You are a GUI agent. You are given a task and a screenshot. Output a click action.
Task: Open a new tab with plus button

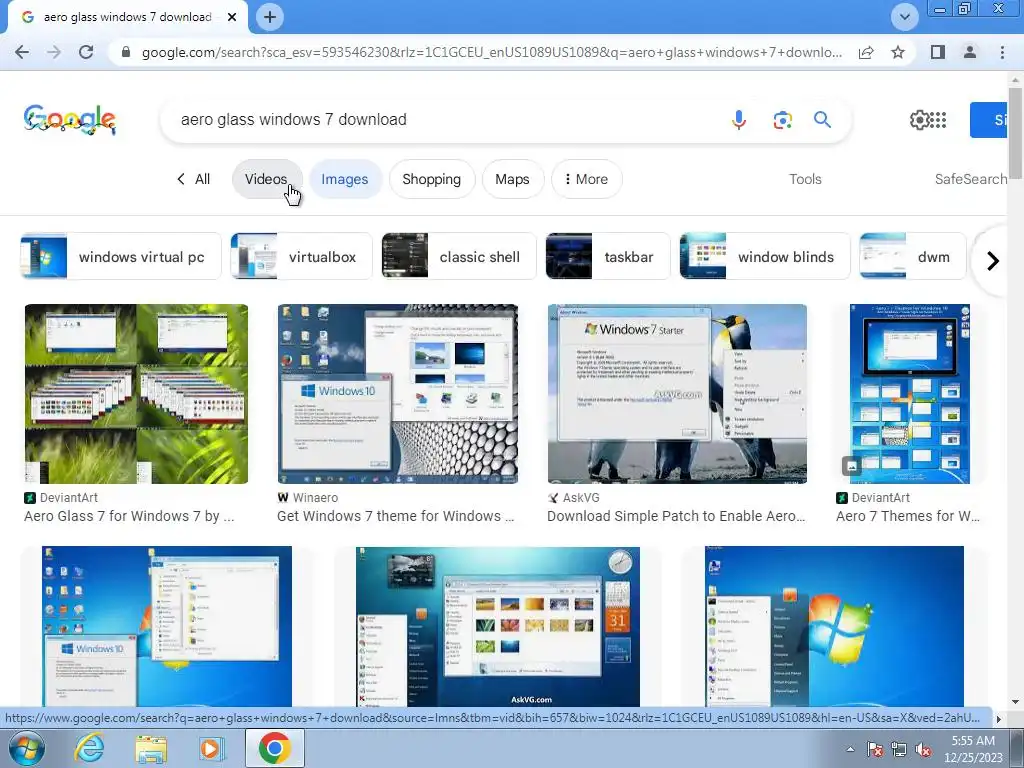point(270,17)
